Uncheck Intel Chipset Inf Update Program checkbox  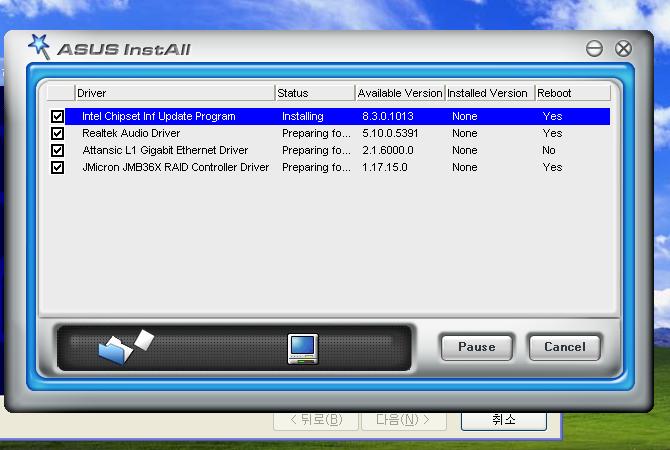click(57, 116)
